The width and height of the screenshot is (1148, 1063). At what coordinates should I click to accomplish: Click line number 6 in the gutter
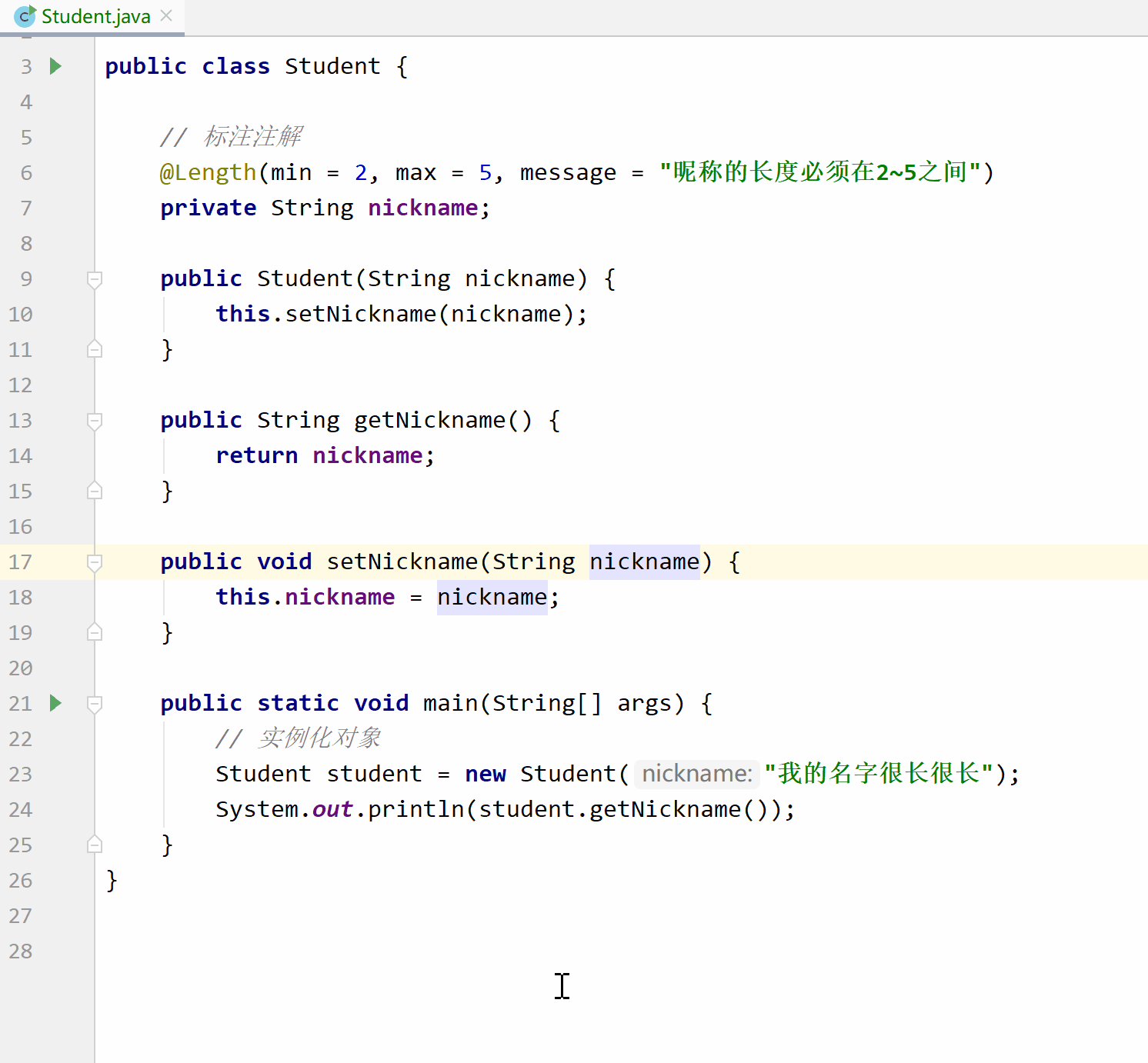26,172
